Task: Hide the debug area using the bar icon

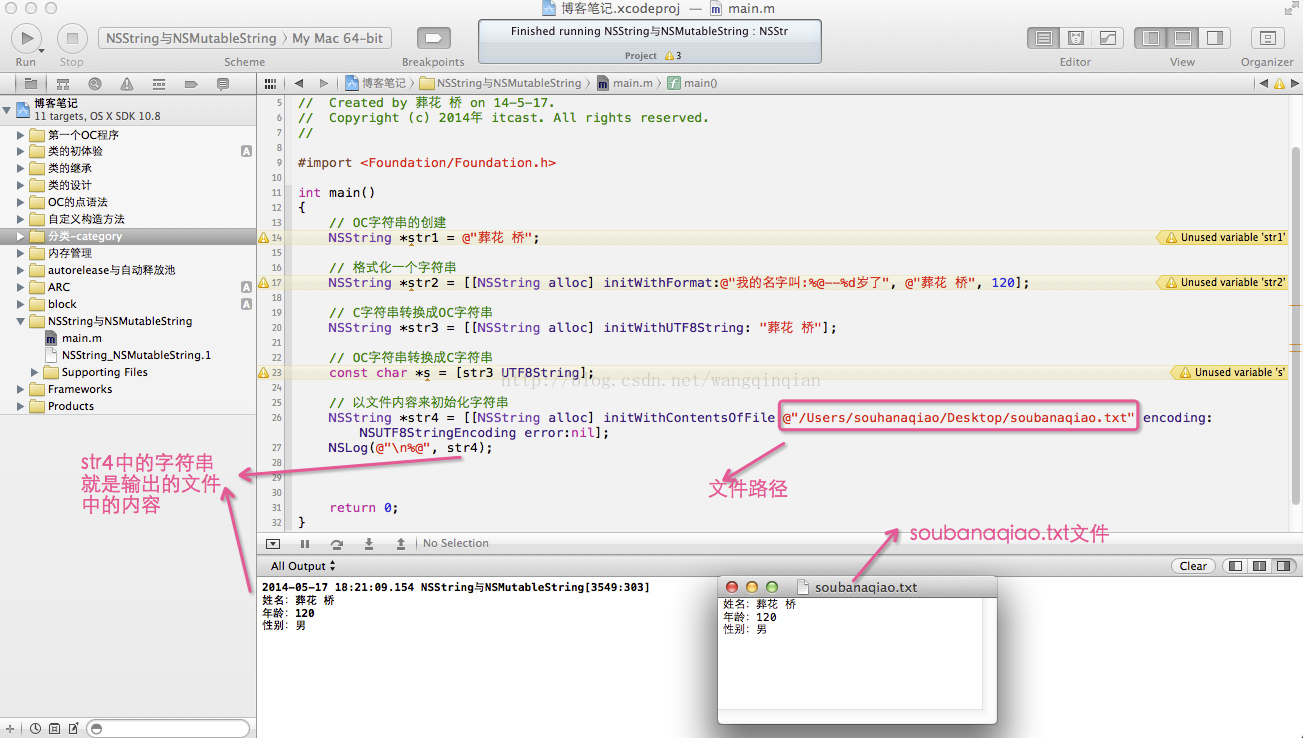Action: 273,544
